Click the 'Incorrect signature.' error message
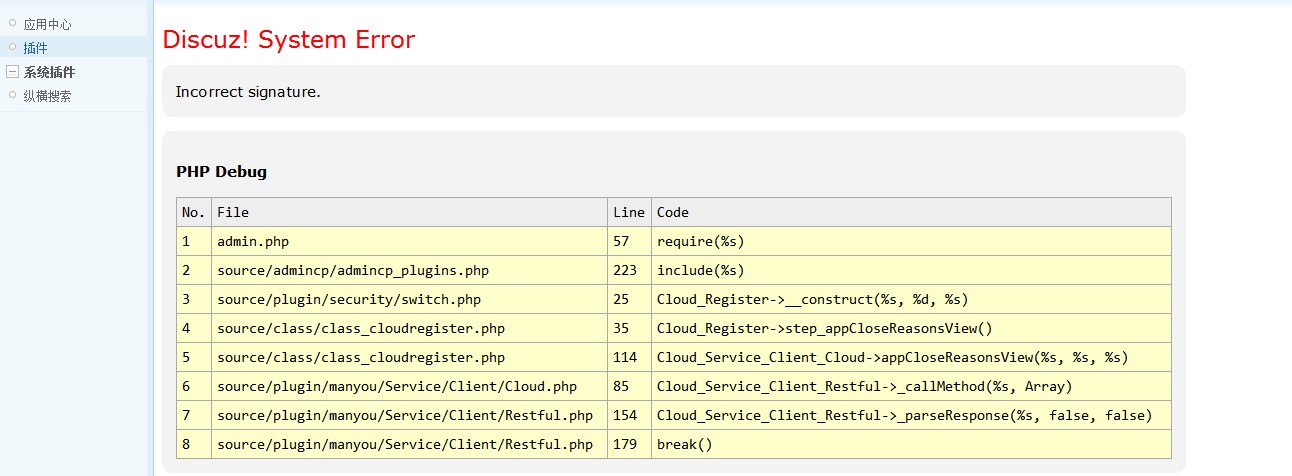Screen dimensions: 1292x476 [x=248, y=92]
